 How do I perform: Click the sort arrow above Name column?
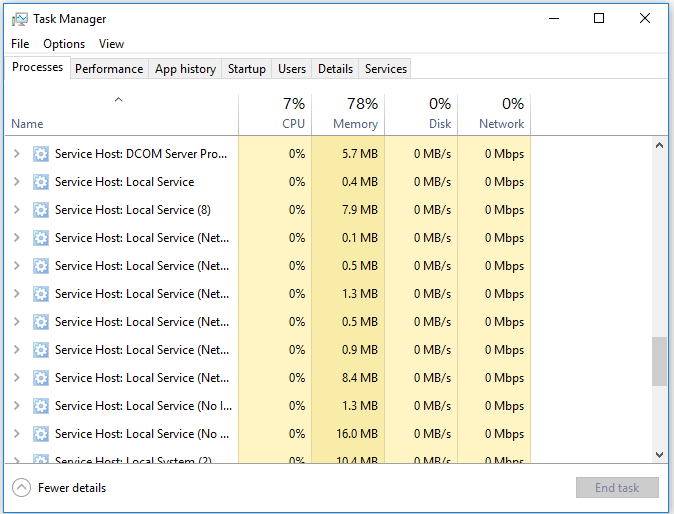point(119,99)
